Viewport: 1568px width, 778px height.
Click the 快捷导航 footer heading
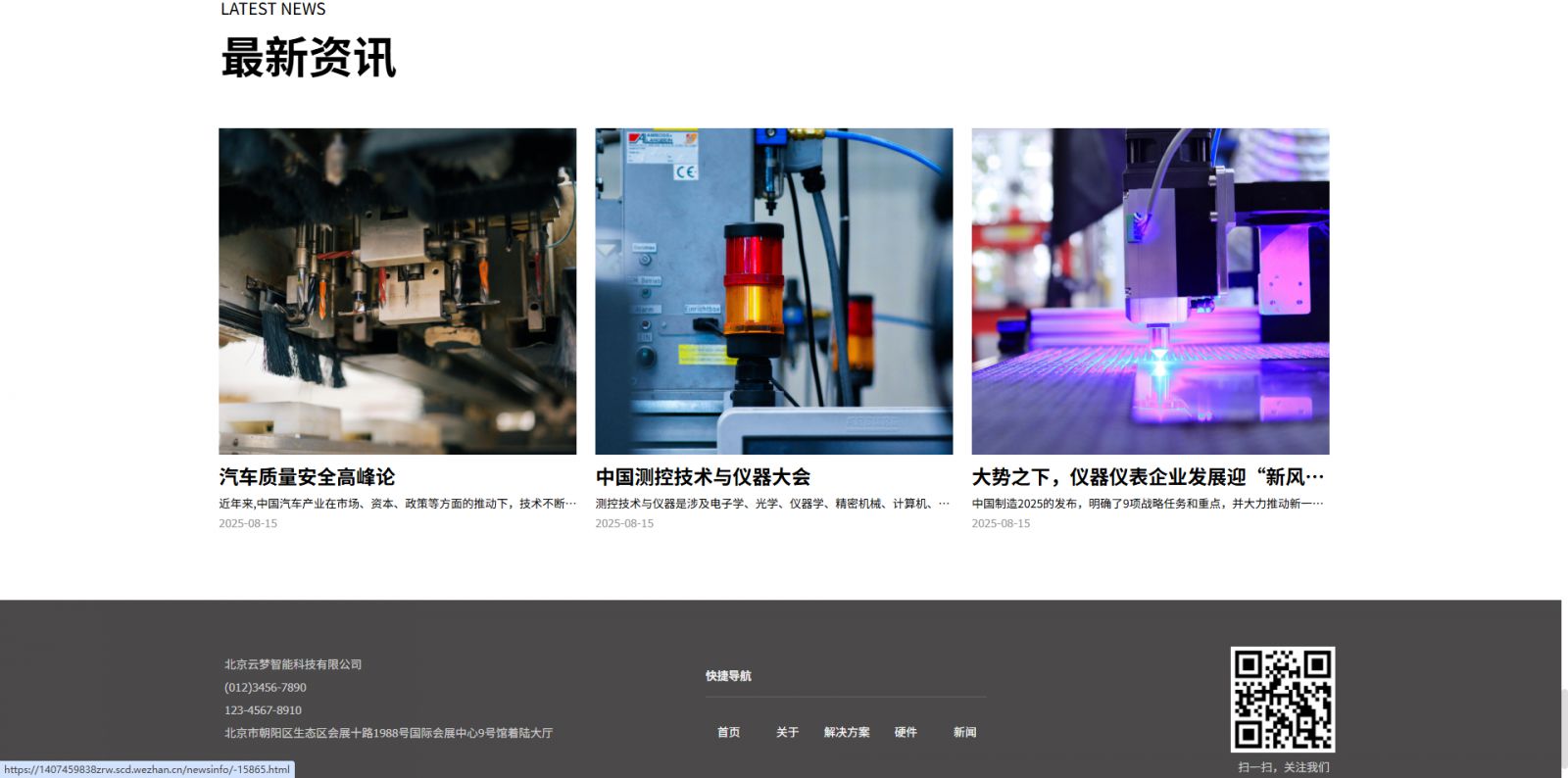tap(728, 676)
